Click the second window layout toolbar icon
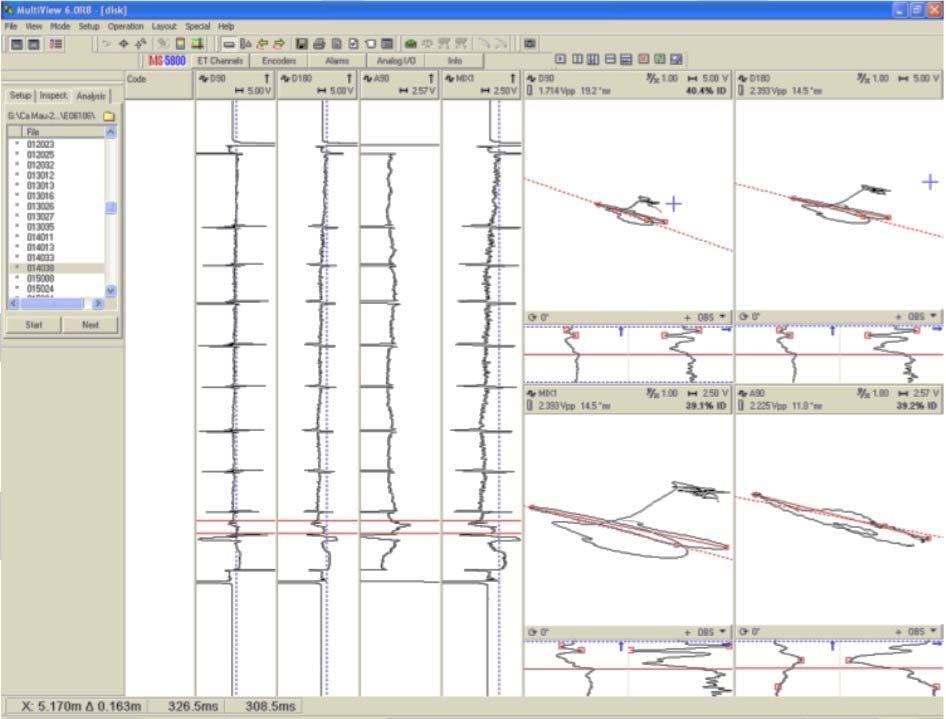 coord(34,44)
